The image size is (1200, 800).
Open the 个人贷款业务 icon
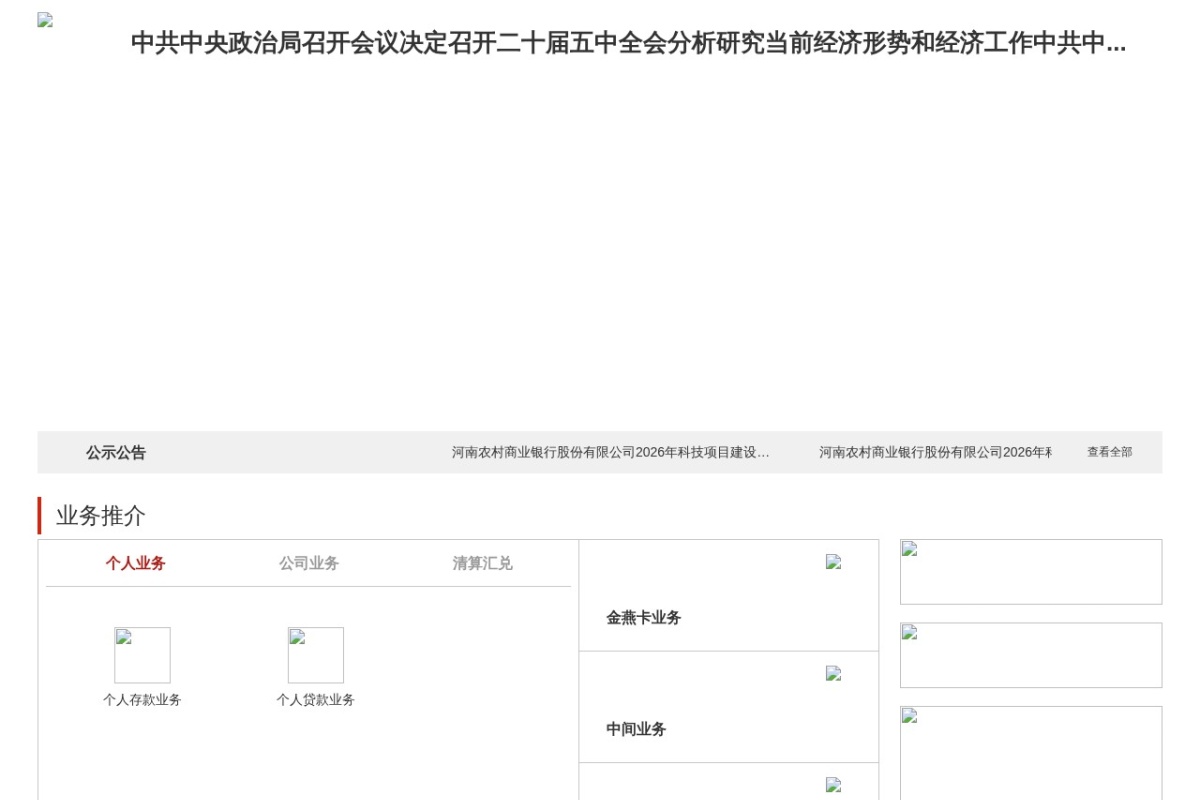pos(316,655)
